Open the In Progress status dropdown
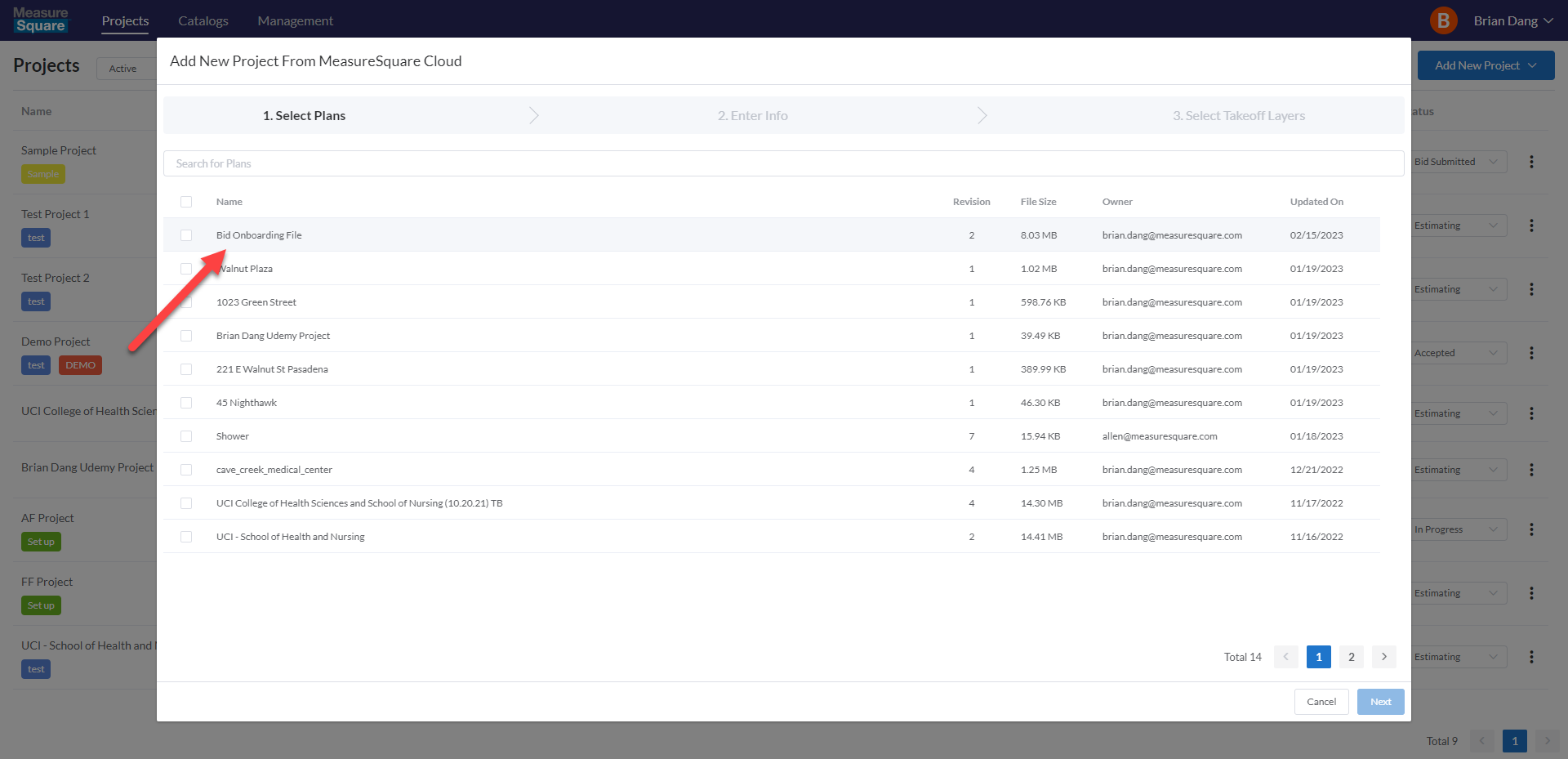 click(x=1459, y=529)
